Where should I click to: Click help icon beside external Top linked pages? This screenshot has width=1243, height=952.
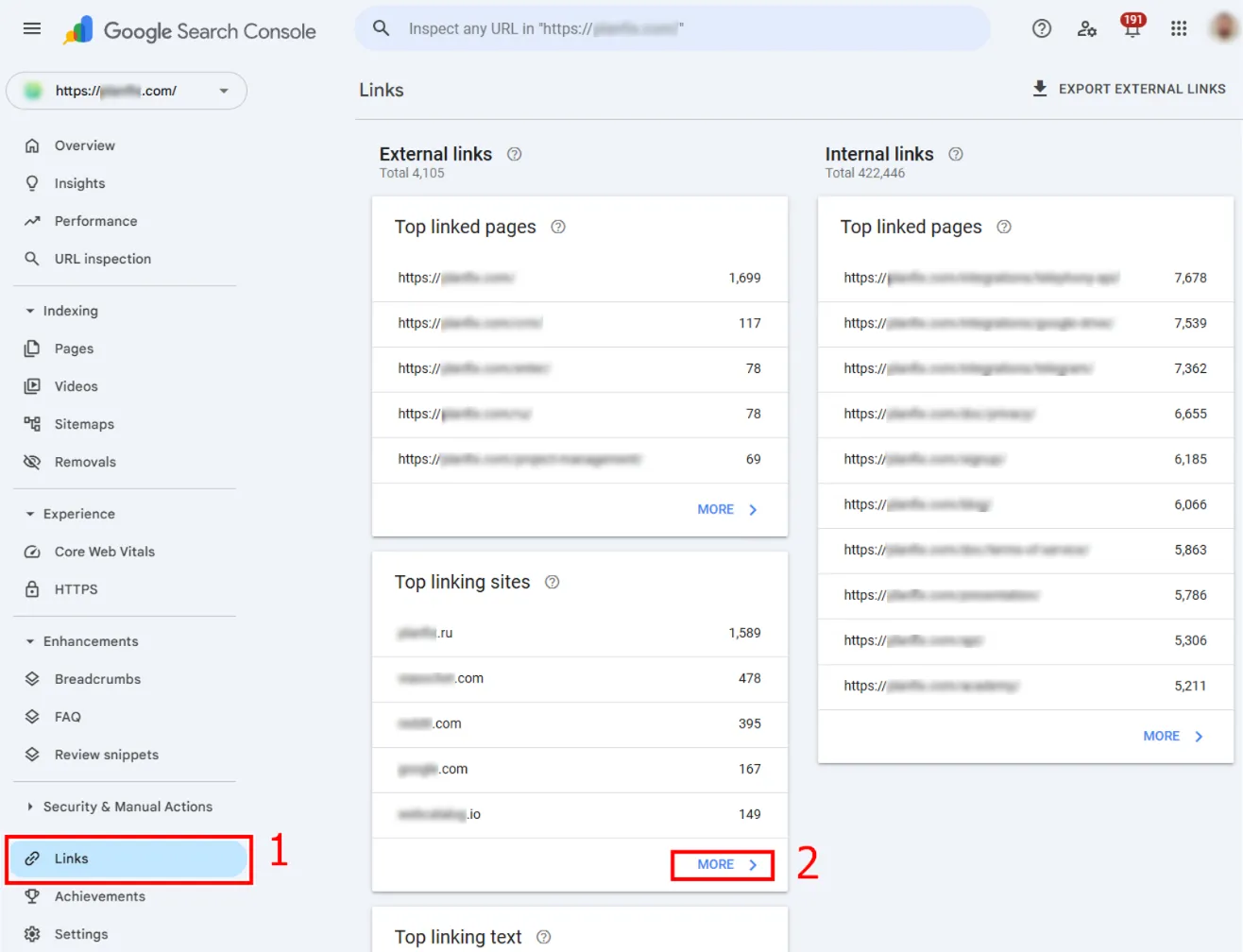558,227
